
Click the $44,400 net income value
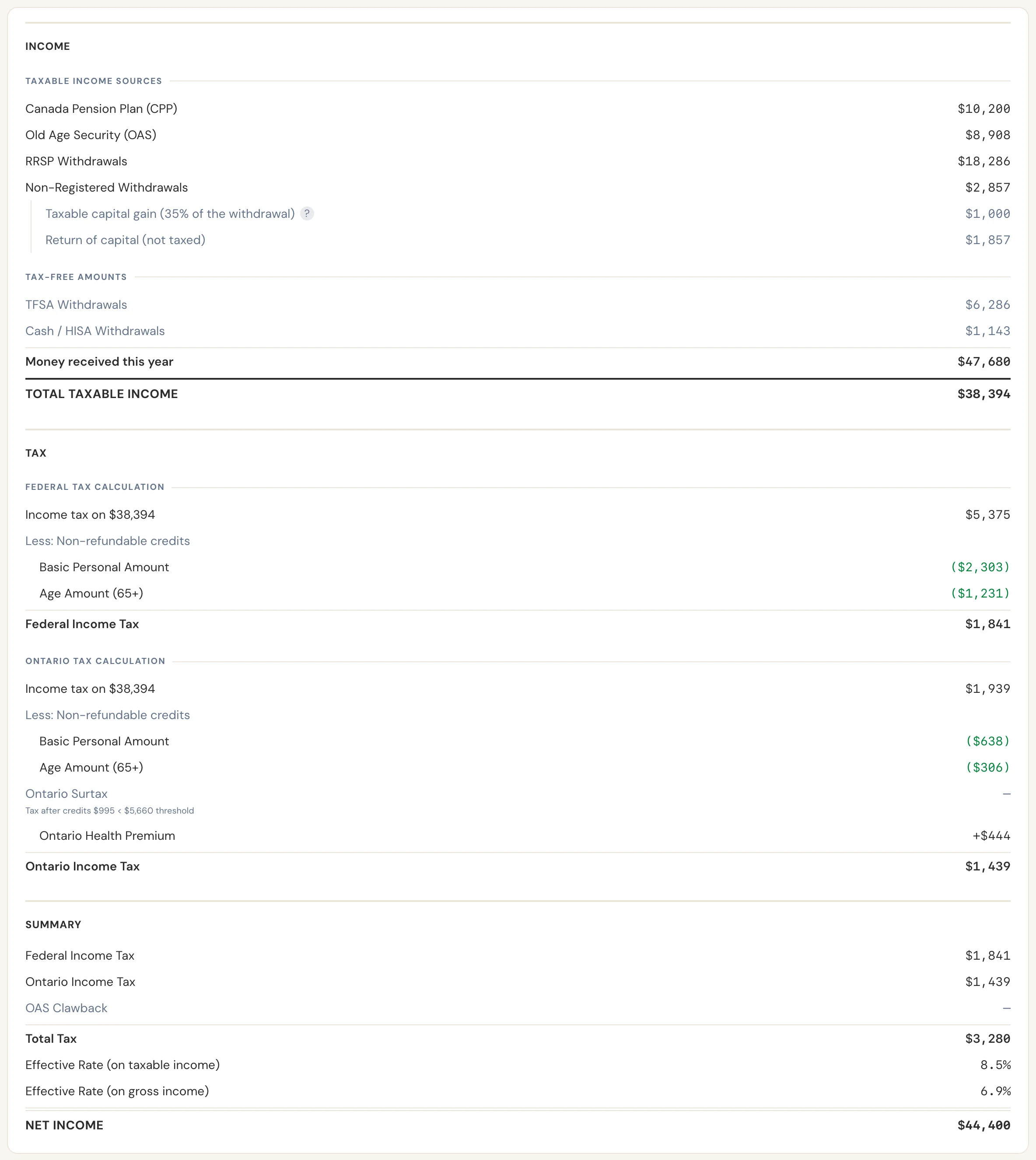[x=983, y=1125]
